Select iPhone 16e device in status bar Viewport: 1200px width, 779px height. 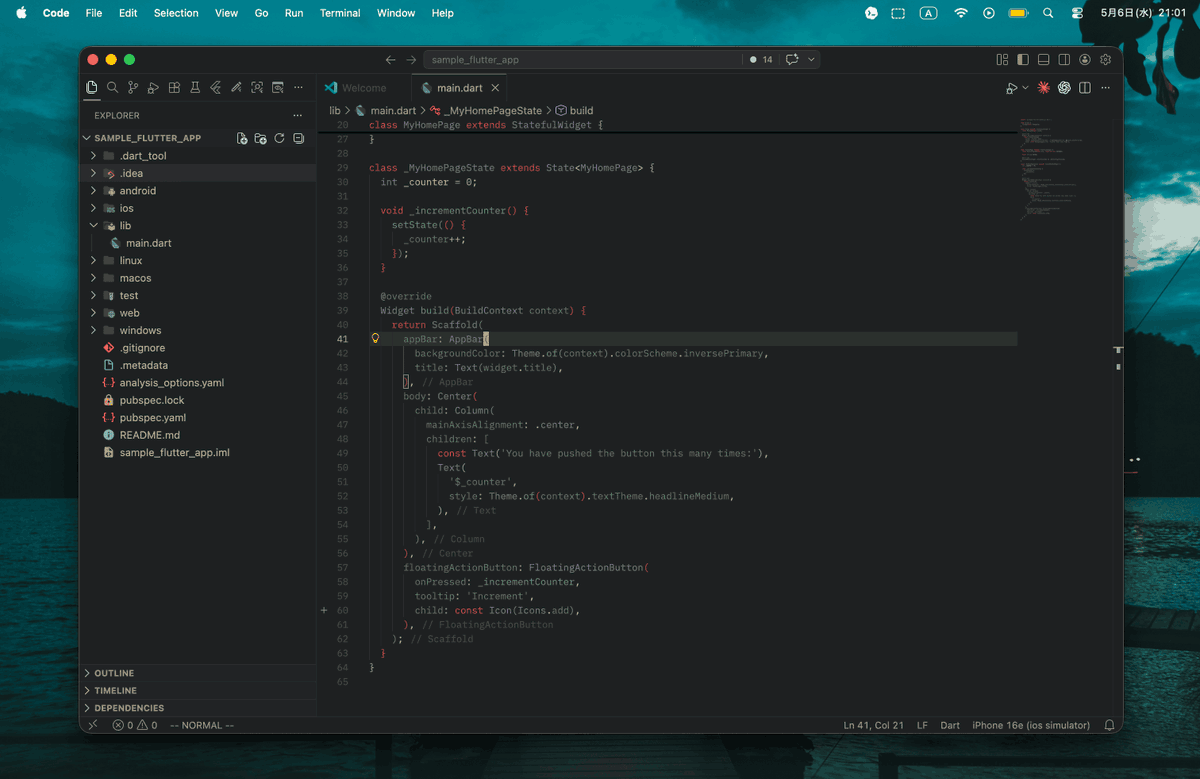coord(1031,725)
